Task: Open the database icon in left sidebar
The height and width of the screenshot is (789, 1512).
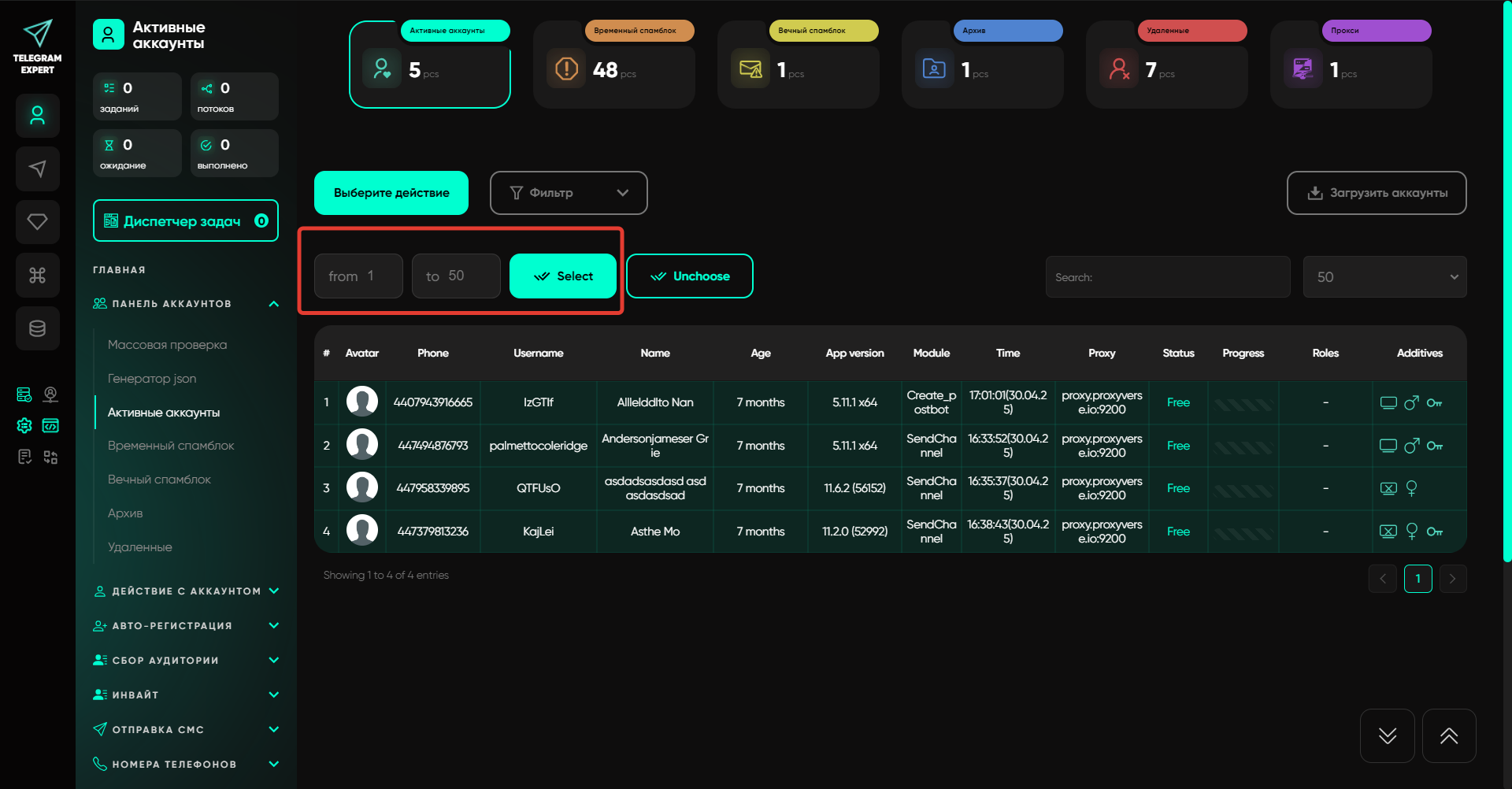Action: point(37,328)
